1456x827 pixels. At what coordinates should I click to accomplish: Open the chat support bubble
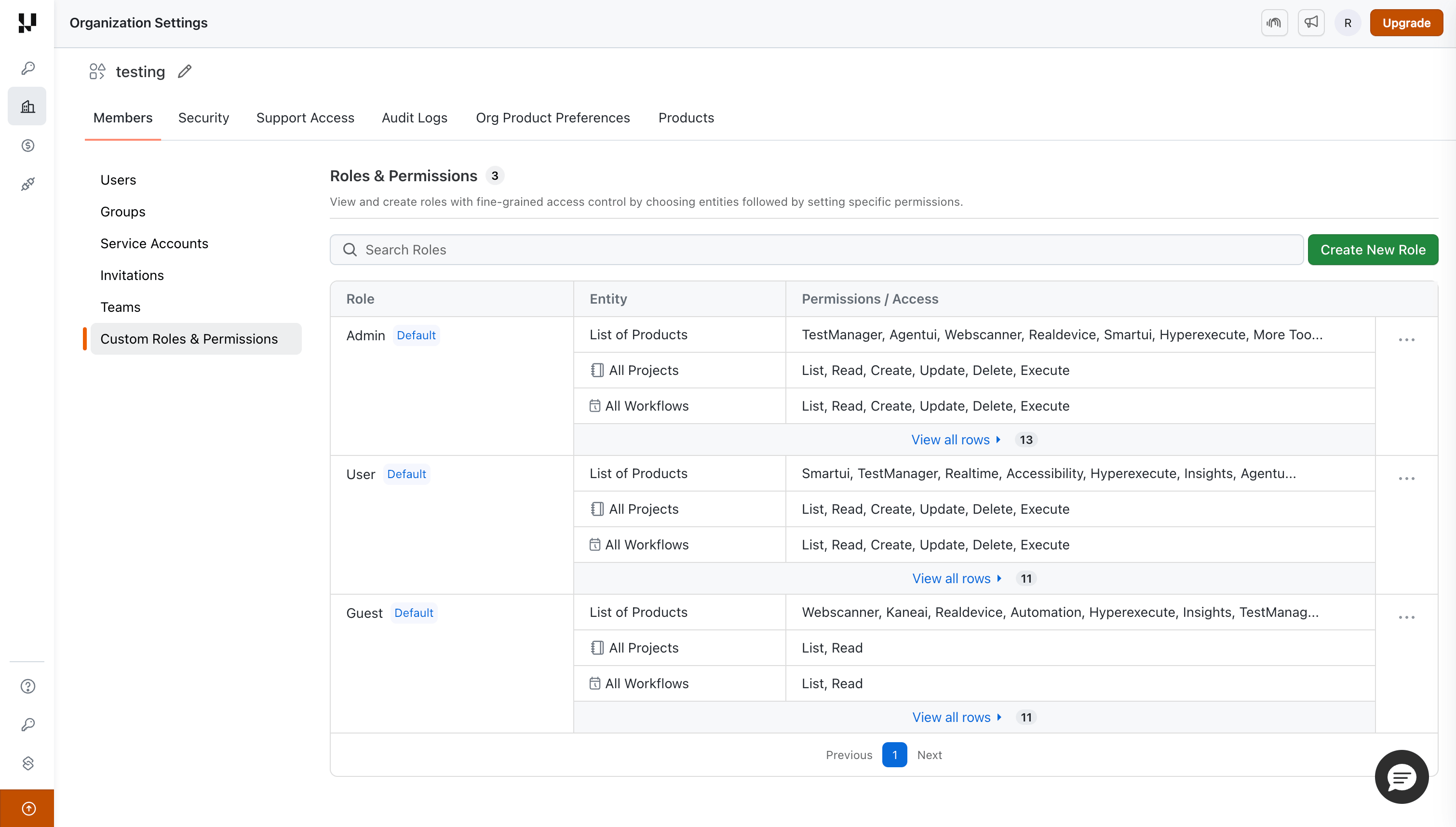click(1401, 776)
